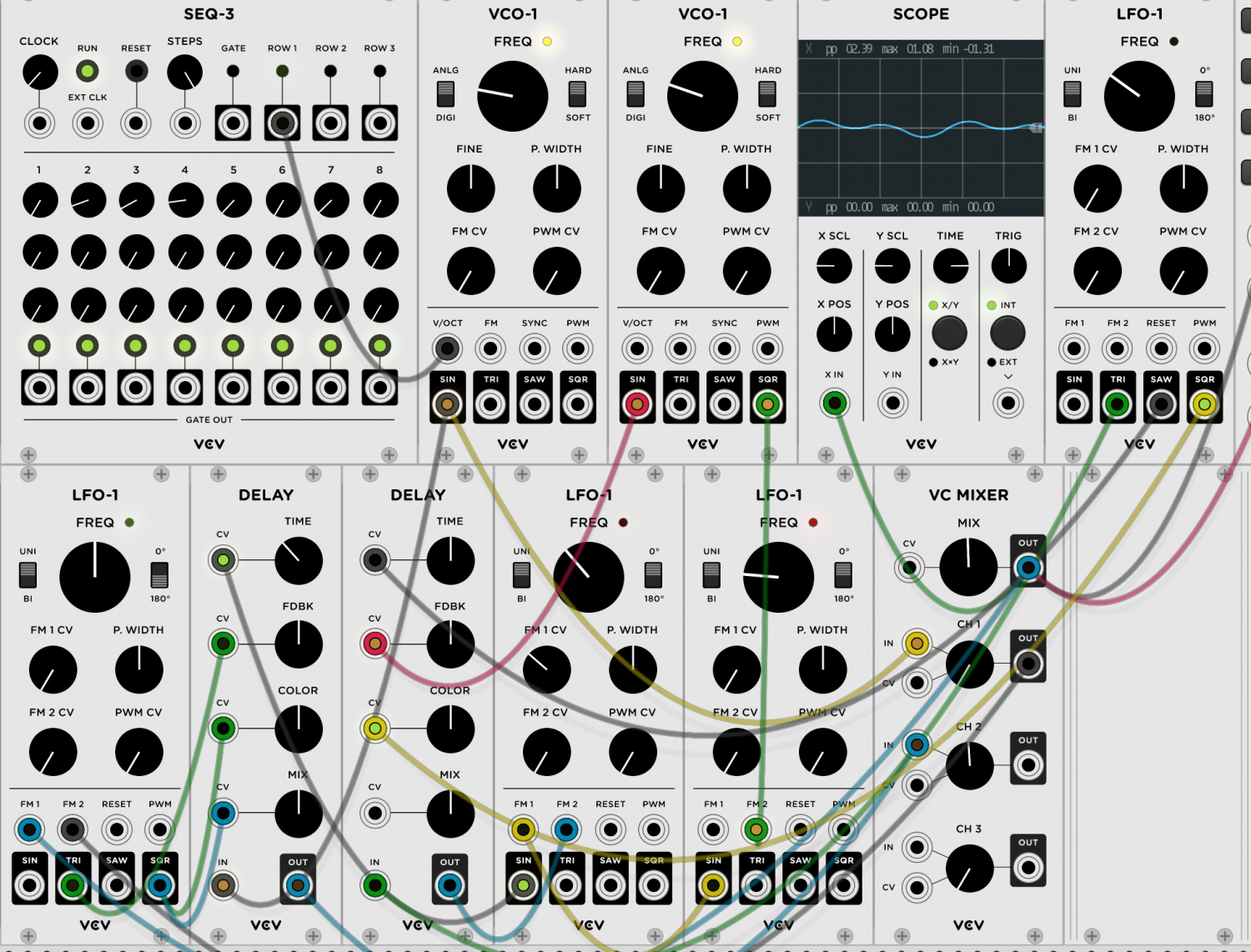Click the CH 3 level knob
Image resolution: width=1251 pixels, height=952 pixels.
(x=969, y=868)
